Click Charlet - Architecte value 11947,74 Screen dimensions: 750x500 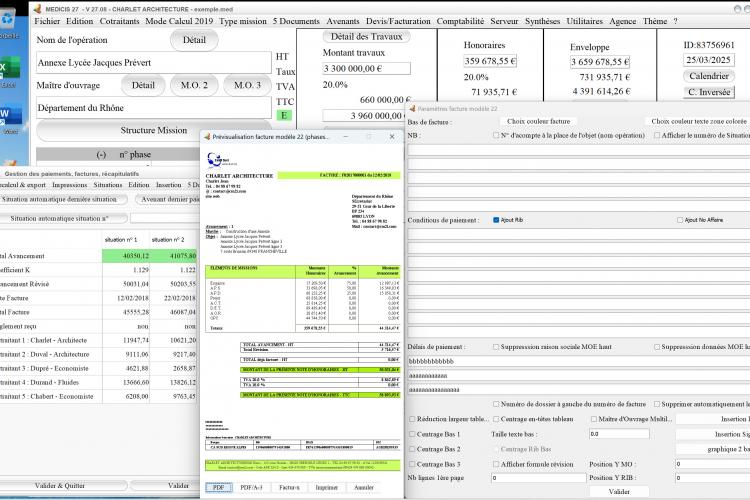tap(126, 340)
